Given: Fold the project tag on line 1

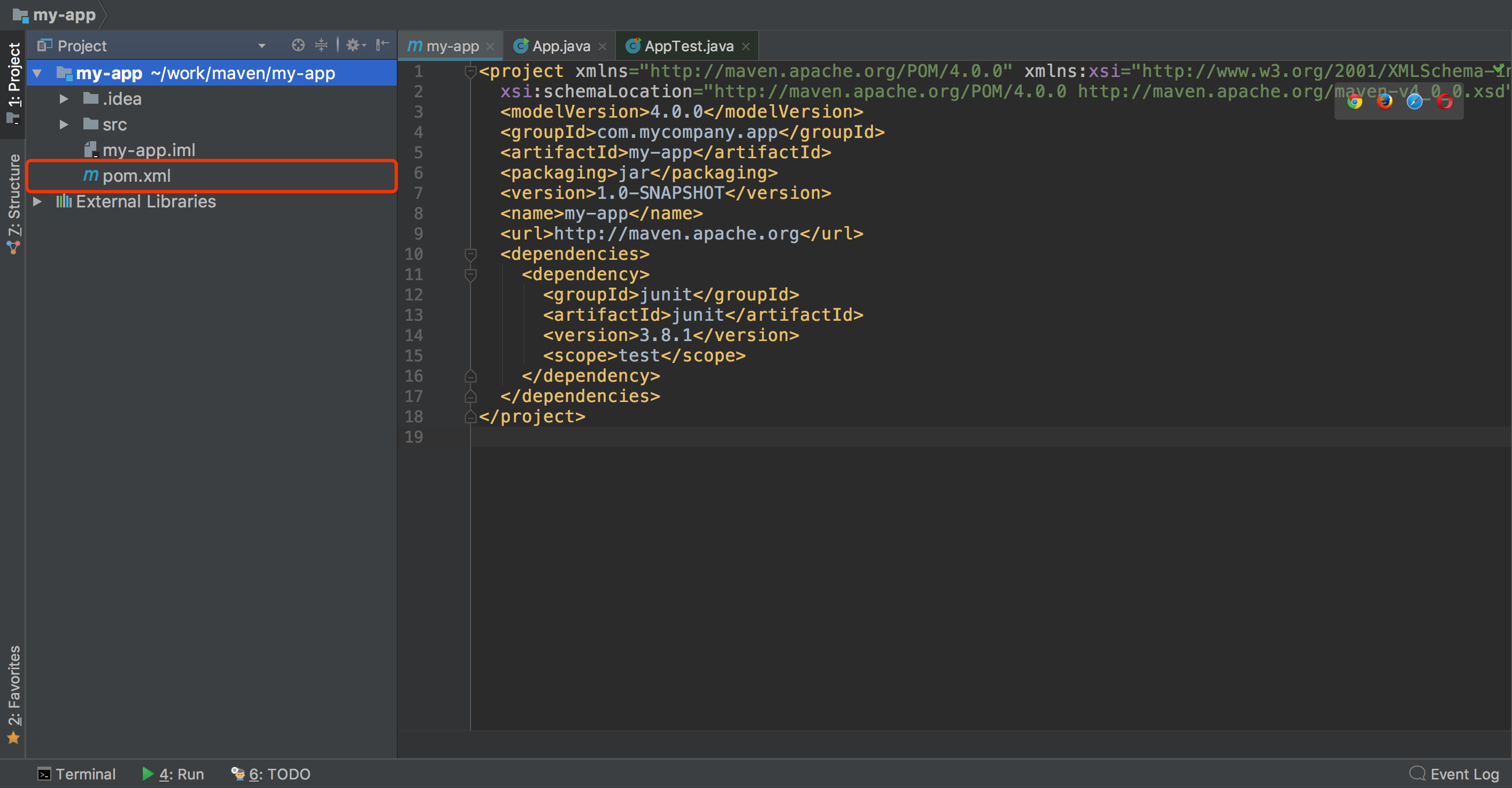Looking at the screenshot, I should [x=470, y=72].
